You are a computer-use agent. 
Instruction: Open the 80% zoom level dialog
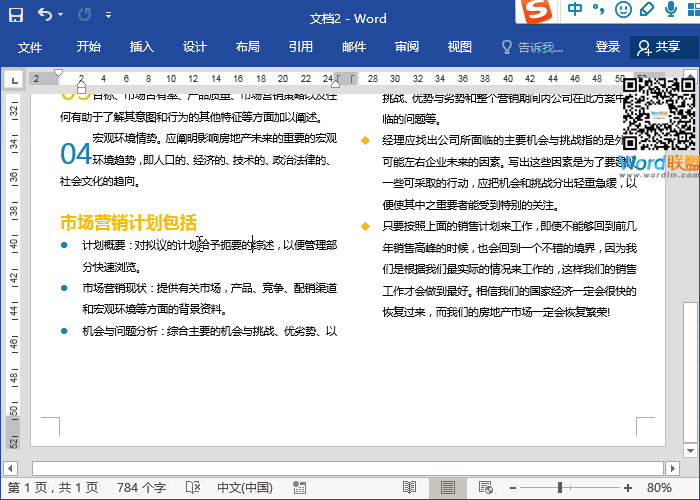(659, 488)
